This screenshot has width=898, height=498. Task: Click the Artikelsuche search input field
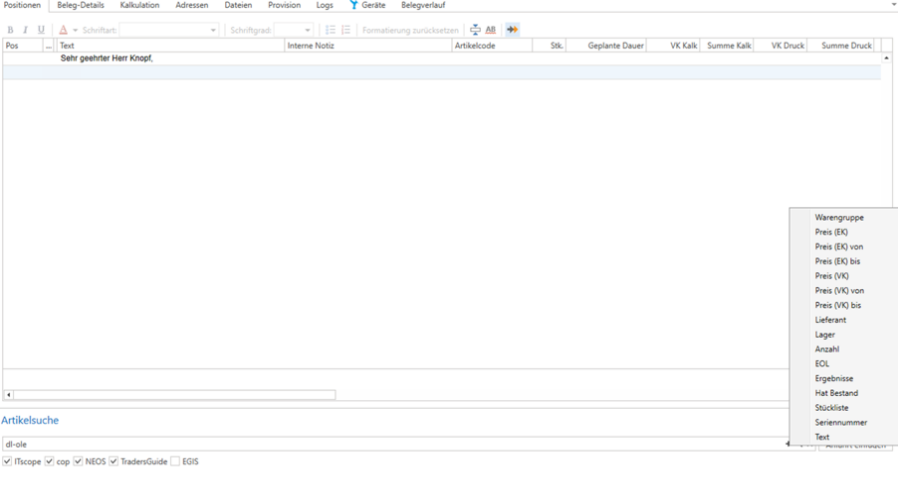[390, 444]
